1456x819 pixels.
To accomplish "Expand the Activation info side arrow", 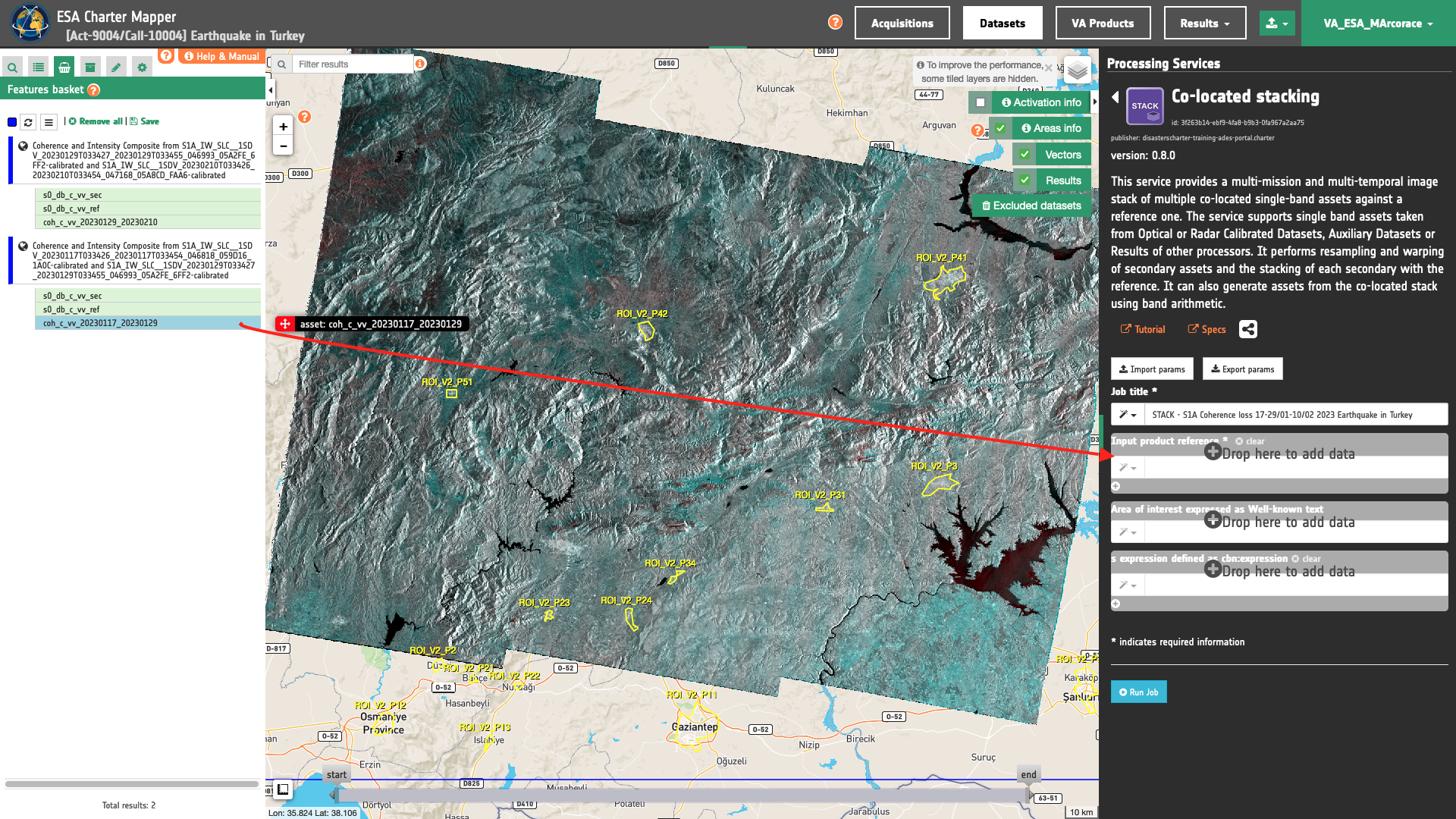I will pyautogui.click(x=1095, y=102).
